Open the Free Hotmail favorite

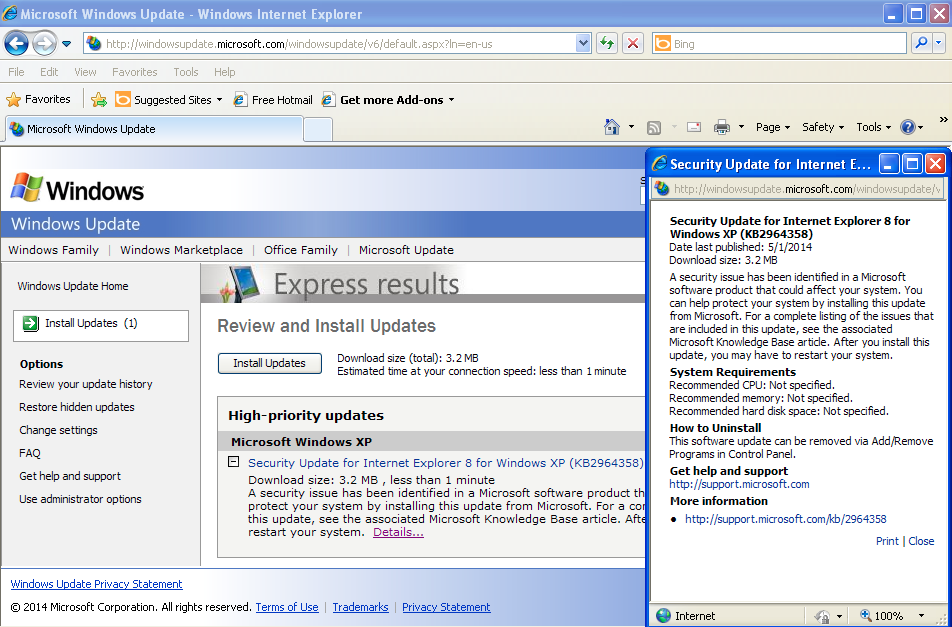[273, 100]
